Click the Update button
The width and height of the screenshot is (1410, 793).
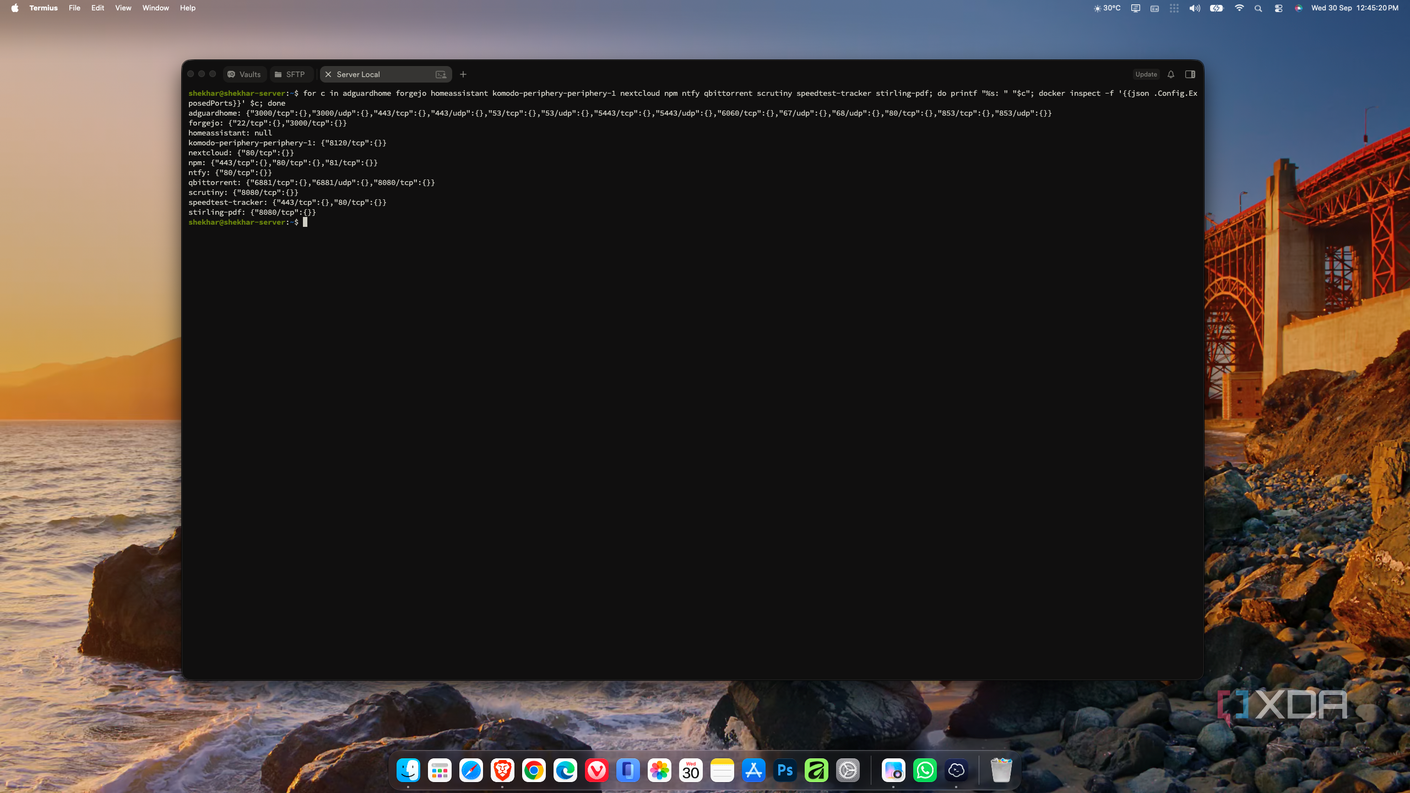(x=1146, y=74)
